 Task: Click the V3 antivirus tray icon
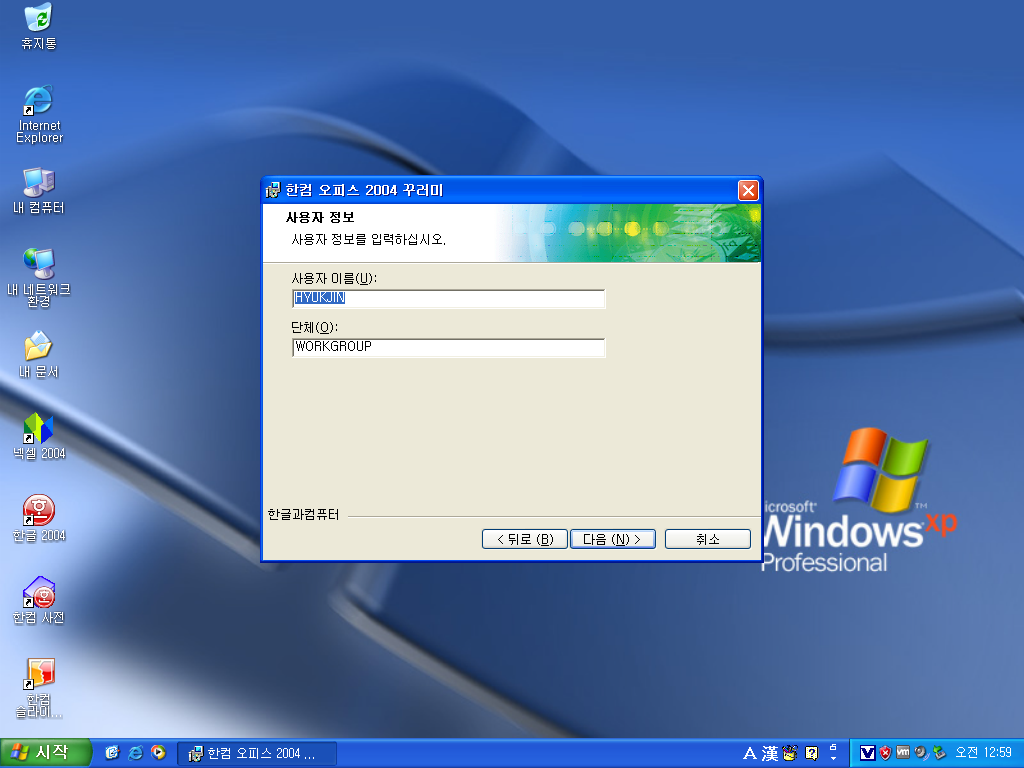[867, 753]
